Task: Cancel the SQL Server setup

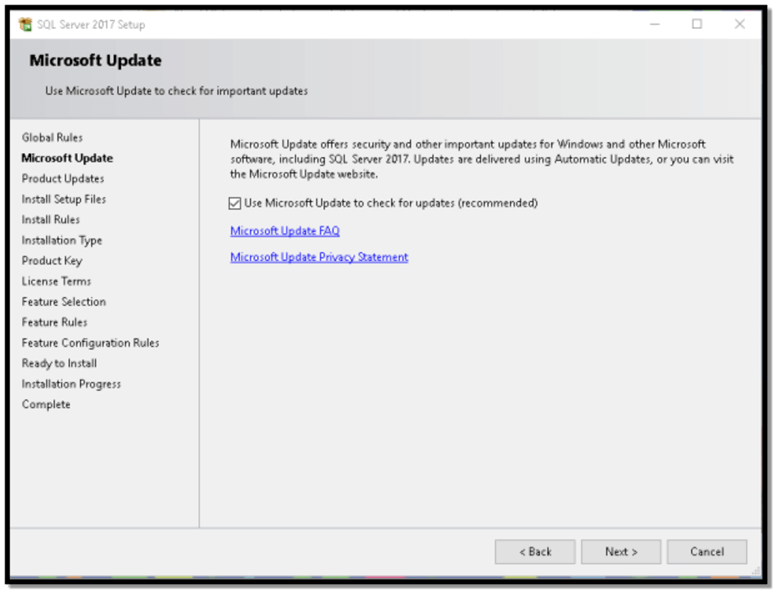Action: point(707,552)
